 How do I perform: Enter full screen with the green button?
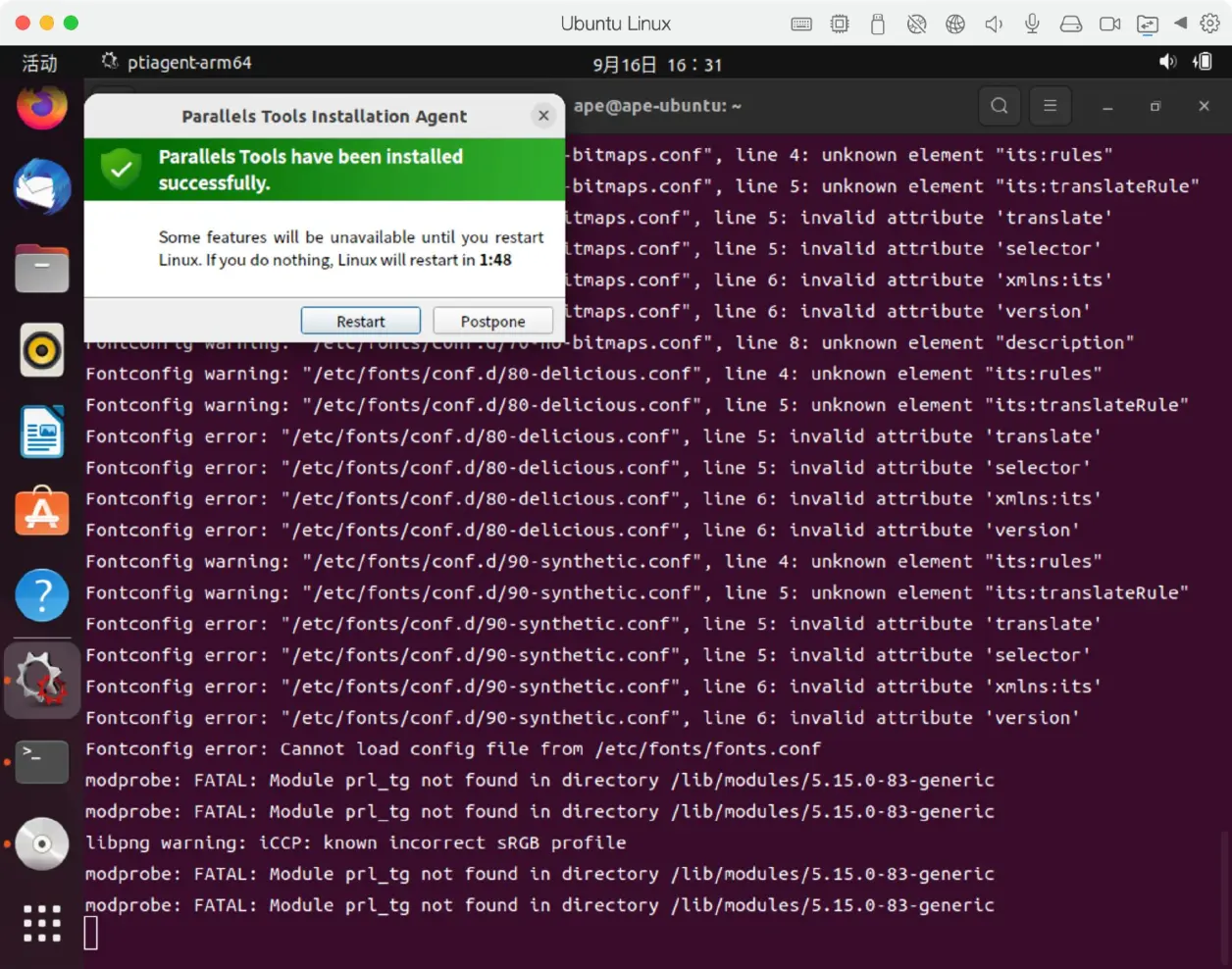click(x=70, y=23)
